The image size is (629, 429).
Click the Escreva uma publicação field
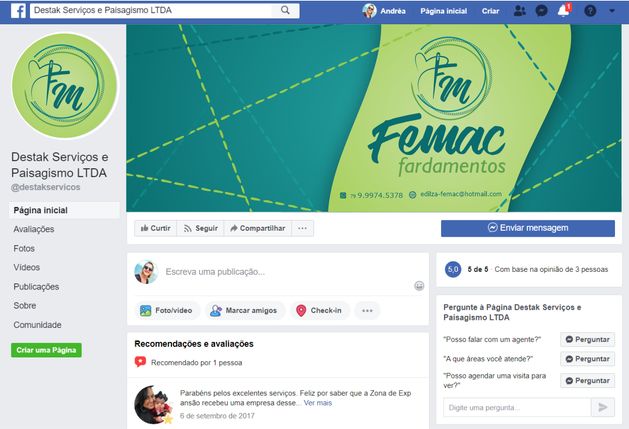tap(289, 272)
